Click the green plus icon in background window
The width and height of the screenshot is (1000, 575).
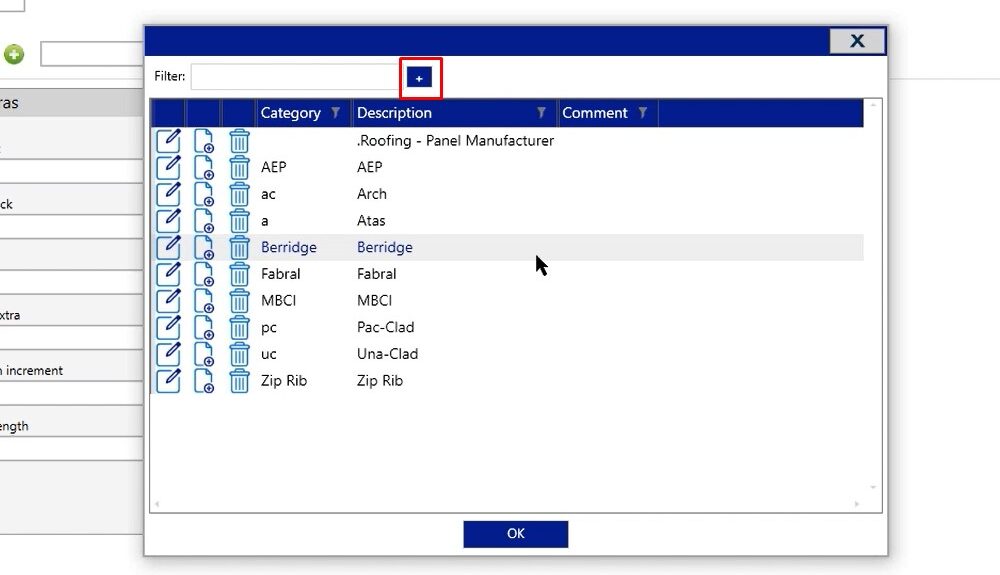click(x=13, y=54)
